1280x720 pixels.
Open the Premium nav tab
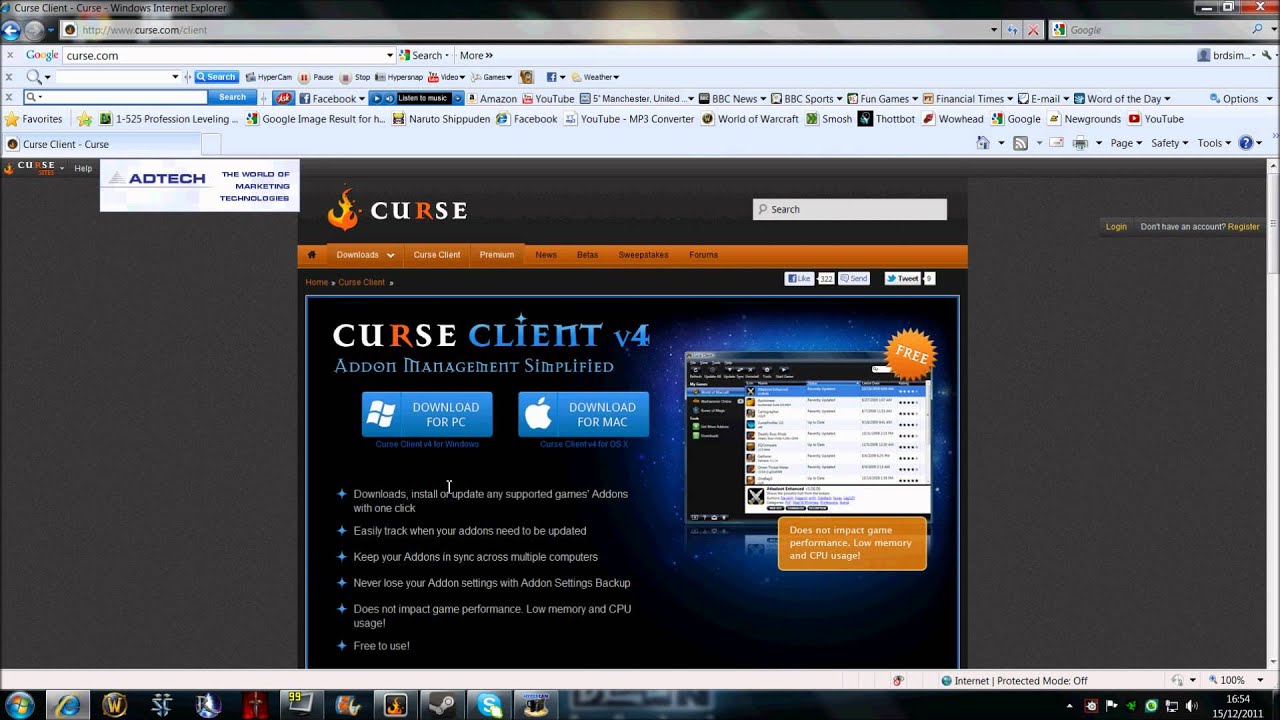click(497, 255)
